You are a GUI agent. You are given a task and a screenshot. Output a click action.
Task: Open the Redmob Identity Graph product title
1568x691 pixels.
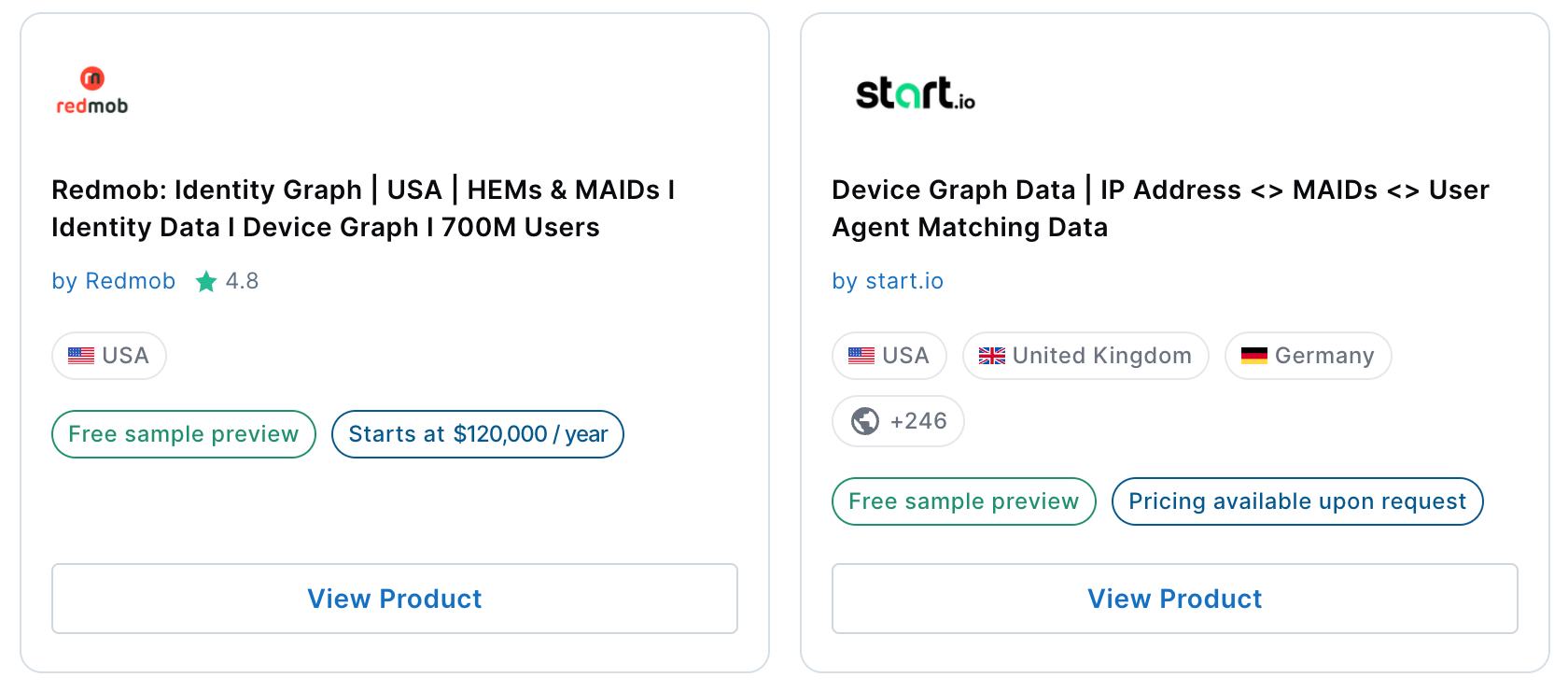click(363, 208)
